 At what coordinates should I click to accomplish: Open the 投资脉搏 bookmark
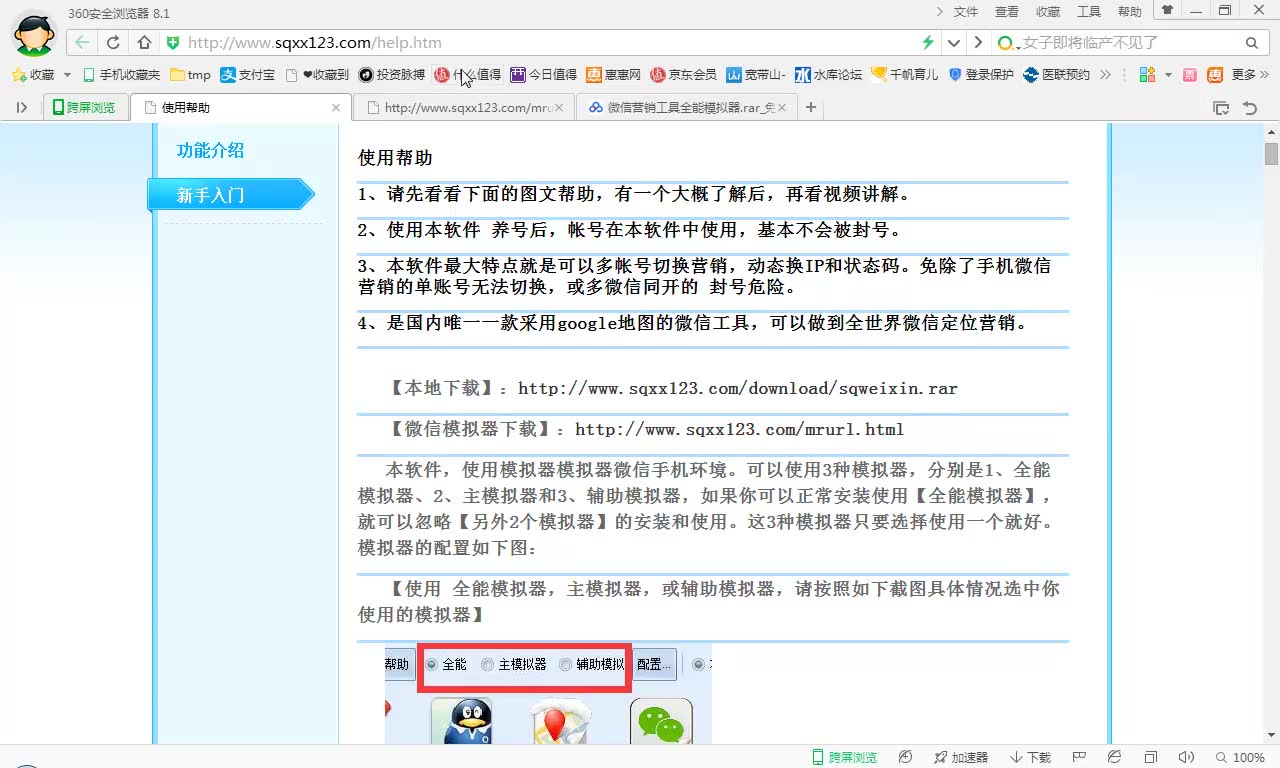coord(391,75)
